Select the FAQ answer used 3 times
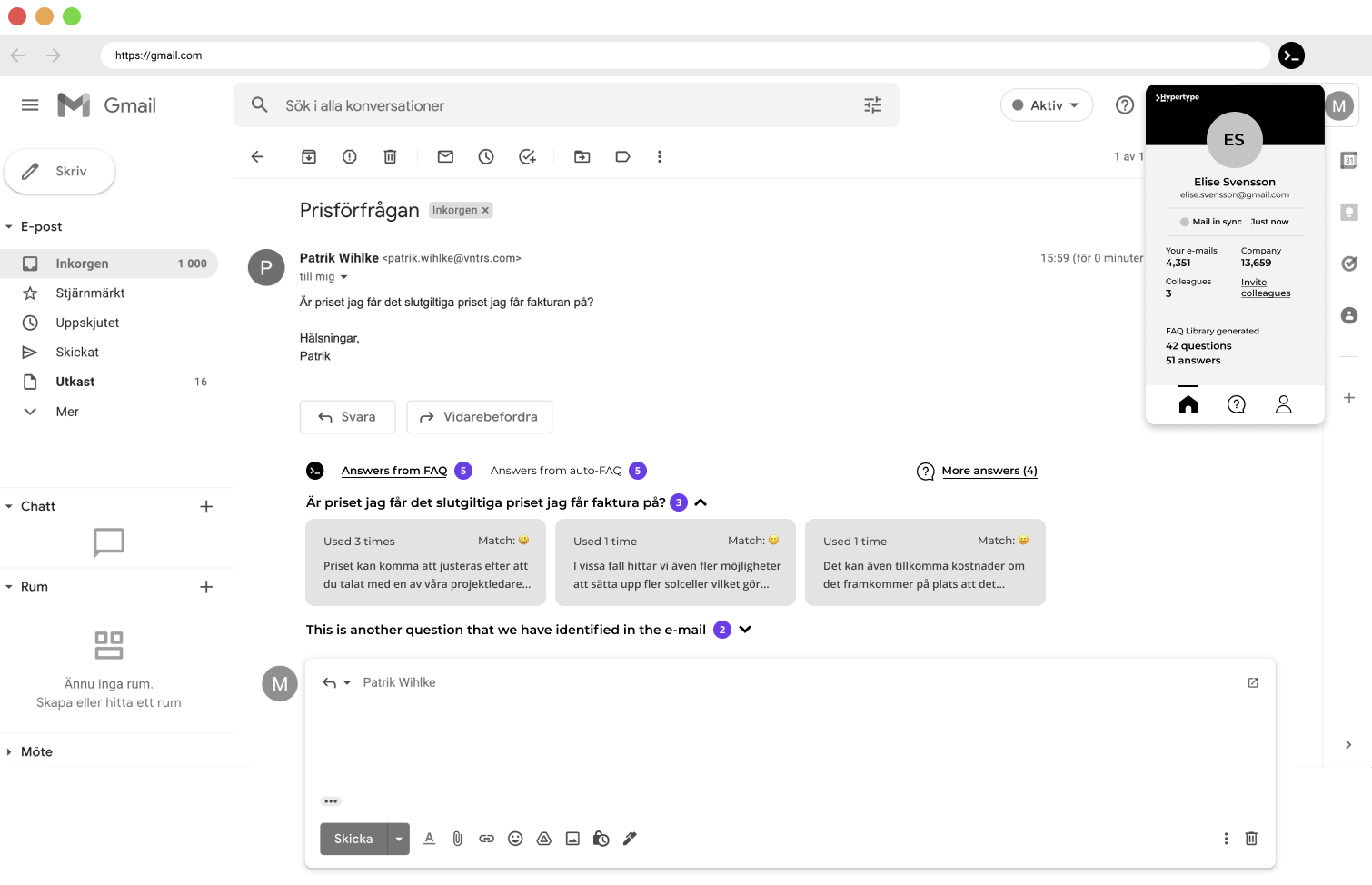1372x885 pixels. (425, 562)
